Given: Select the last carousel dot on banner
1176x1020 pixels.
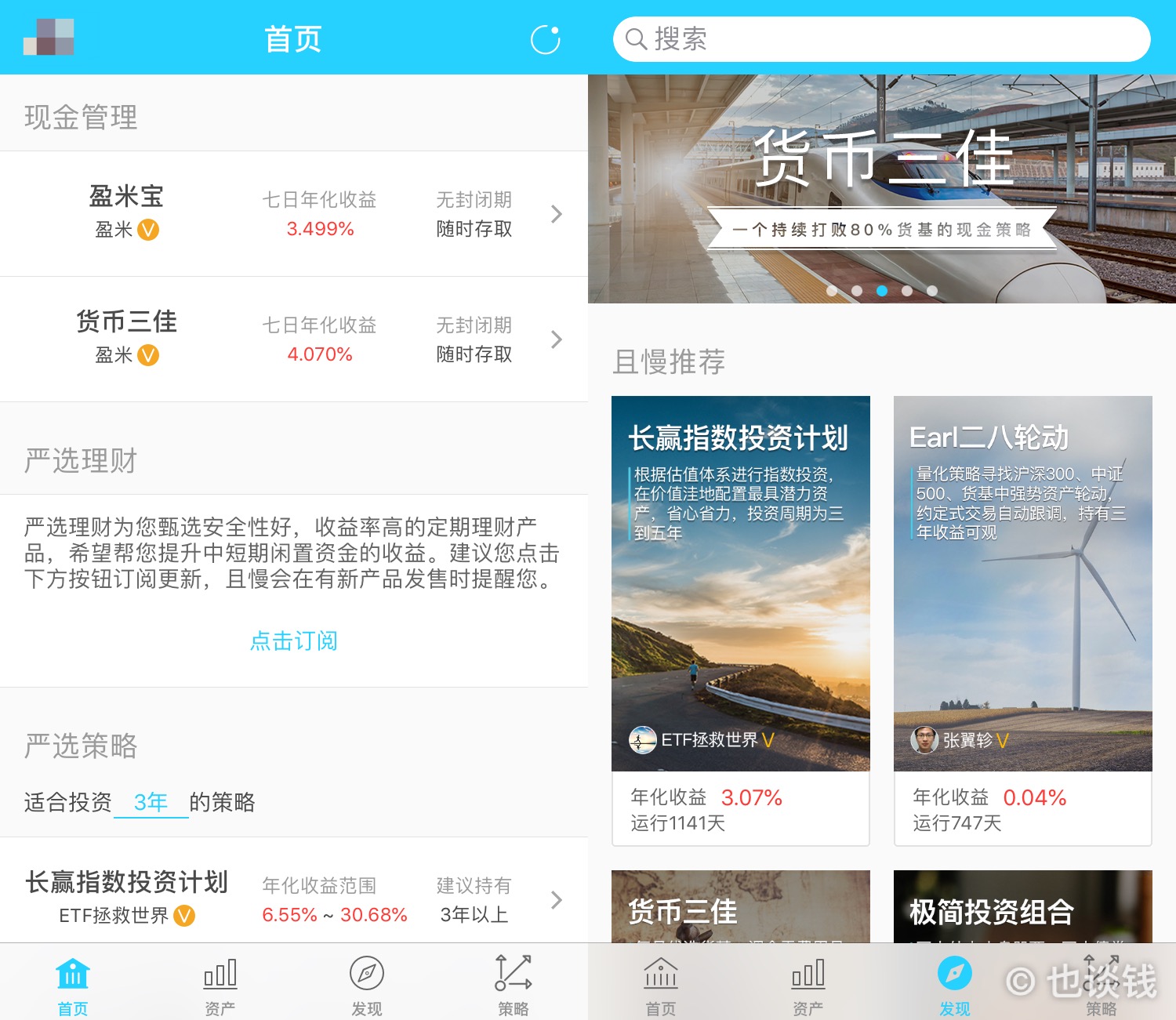Looking at the screenshot, I should click(x=932, y=291).
